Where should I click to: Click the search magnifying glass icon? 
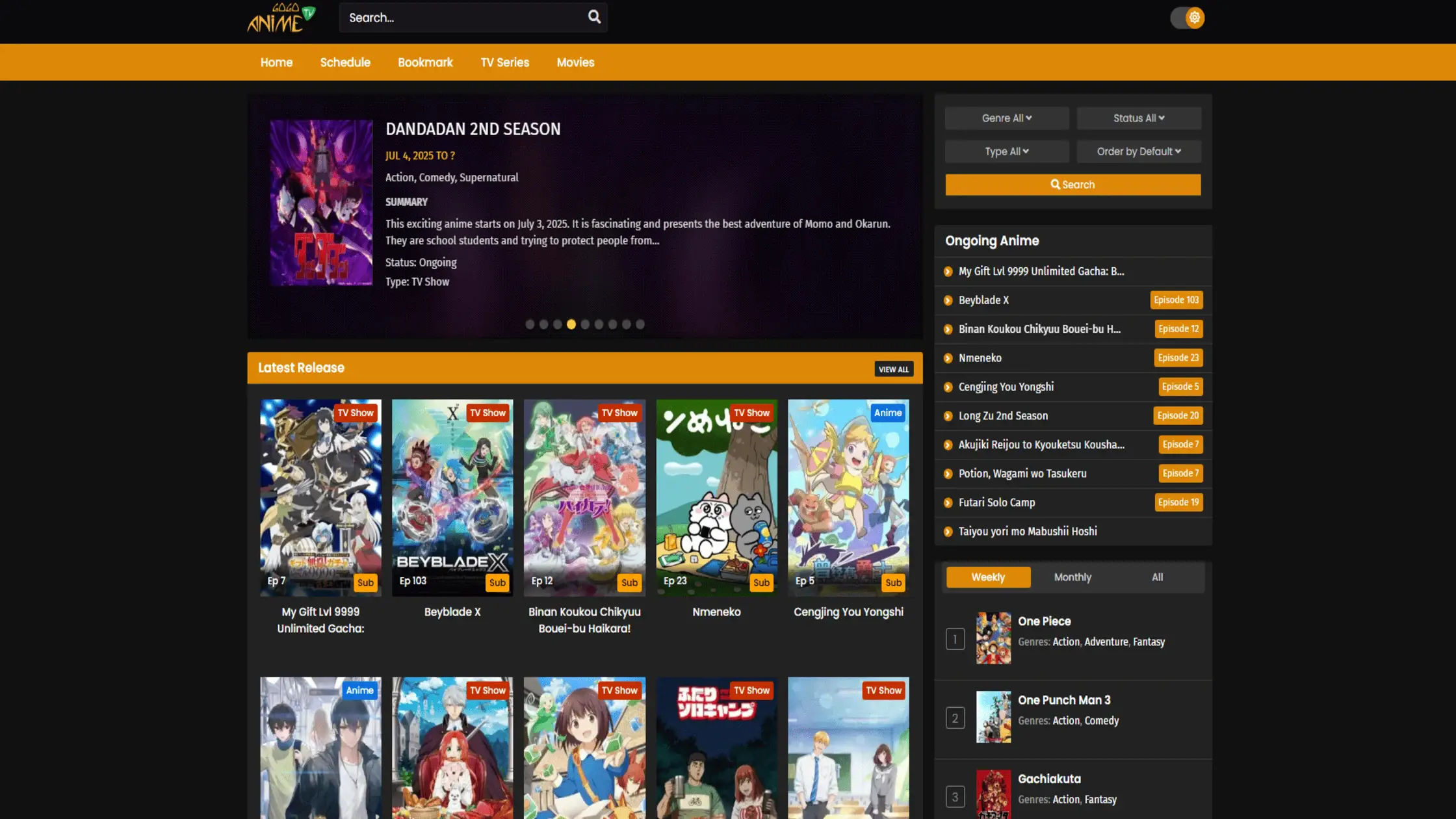click(x=593, y=18)
